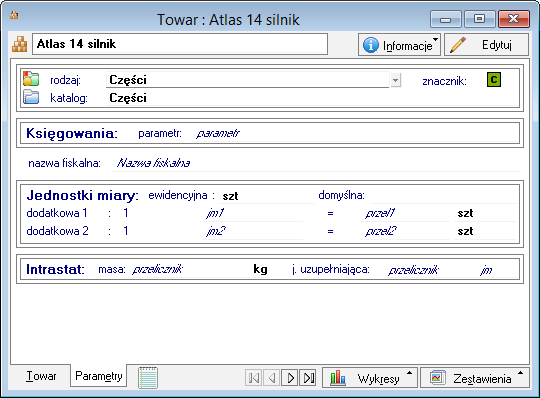The height and width of the screenshot is (398, 540).
Task: Minimize the Towar window
Action: pyautogui.click(x=445, y=19)
